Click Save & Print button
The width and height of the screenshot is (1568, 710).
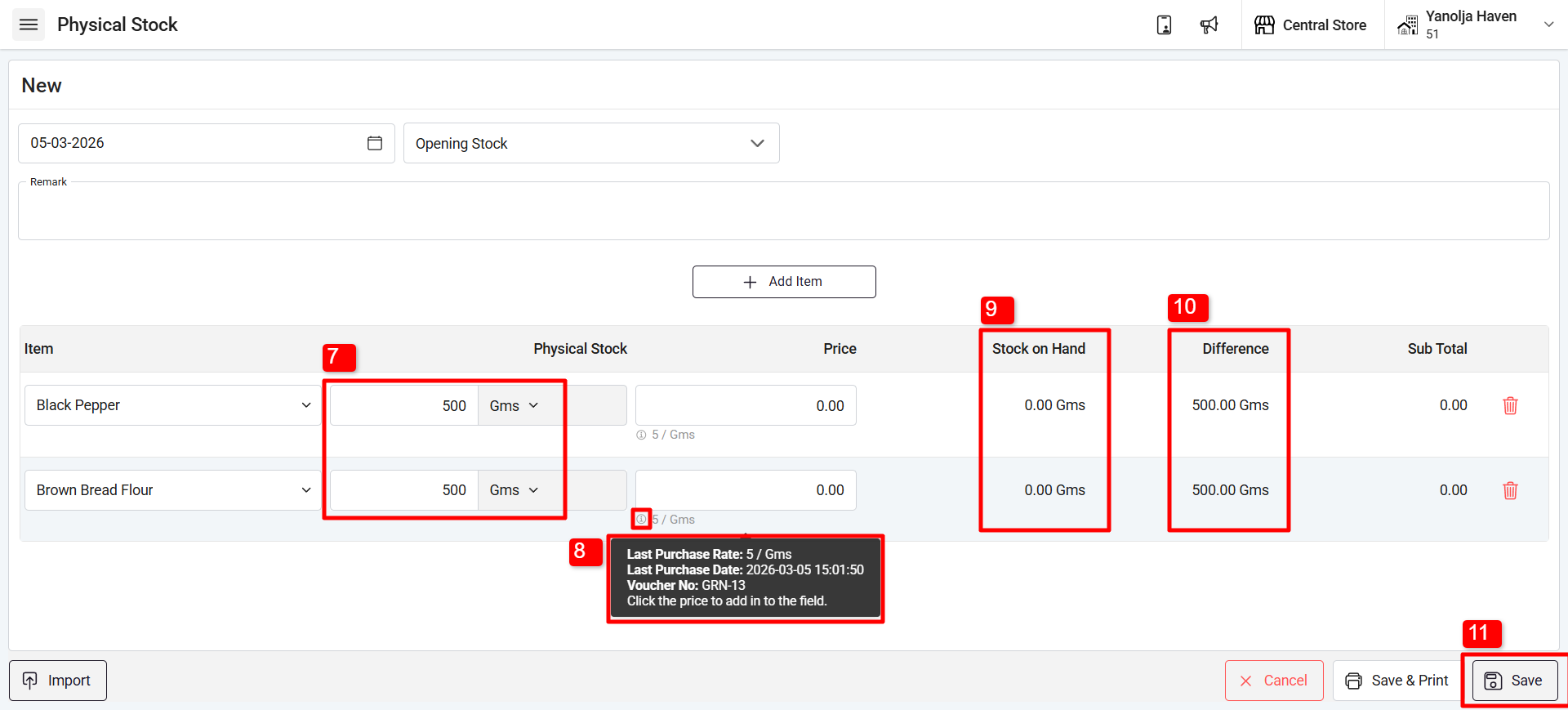click(x=1397, y=681)
